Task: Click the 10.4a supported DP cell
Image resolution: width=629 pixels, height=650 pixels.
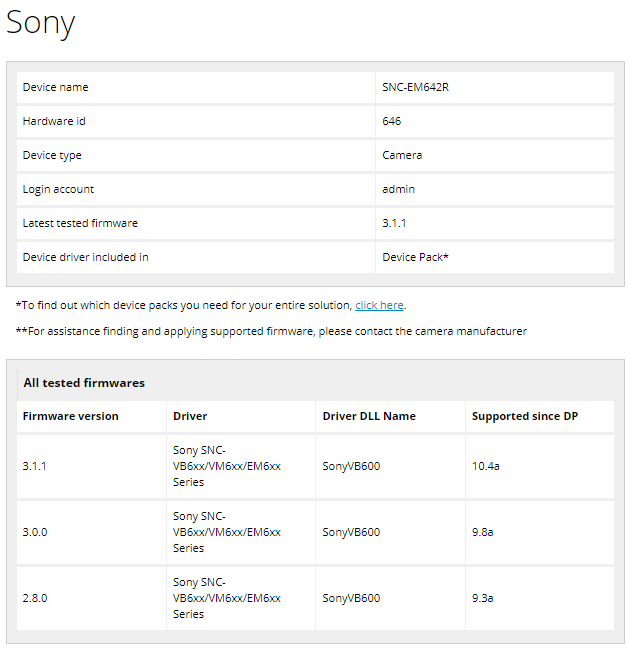Action: [486, 466]
